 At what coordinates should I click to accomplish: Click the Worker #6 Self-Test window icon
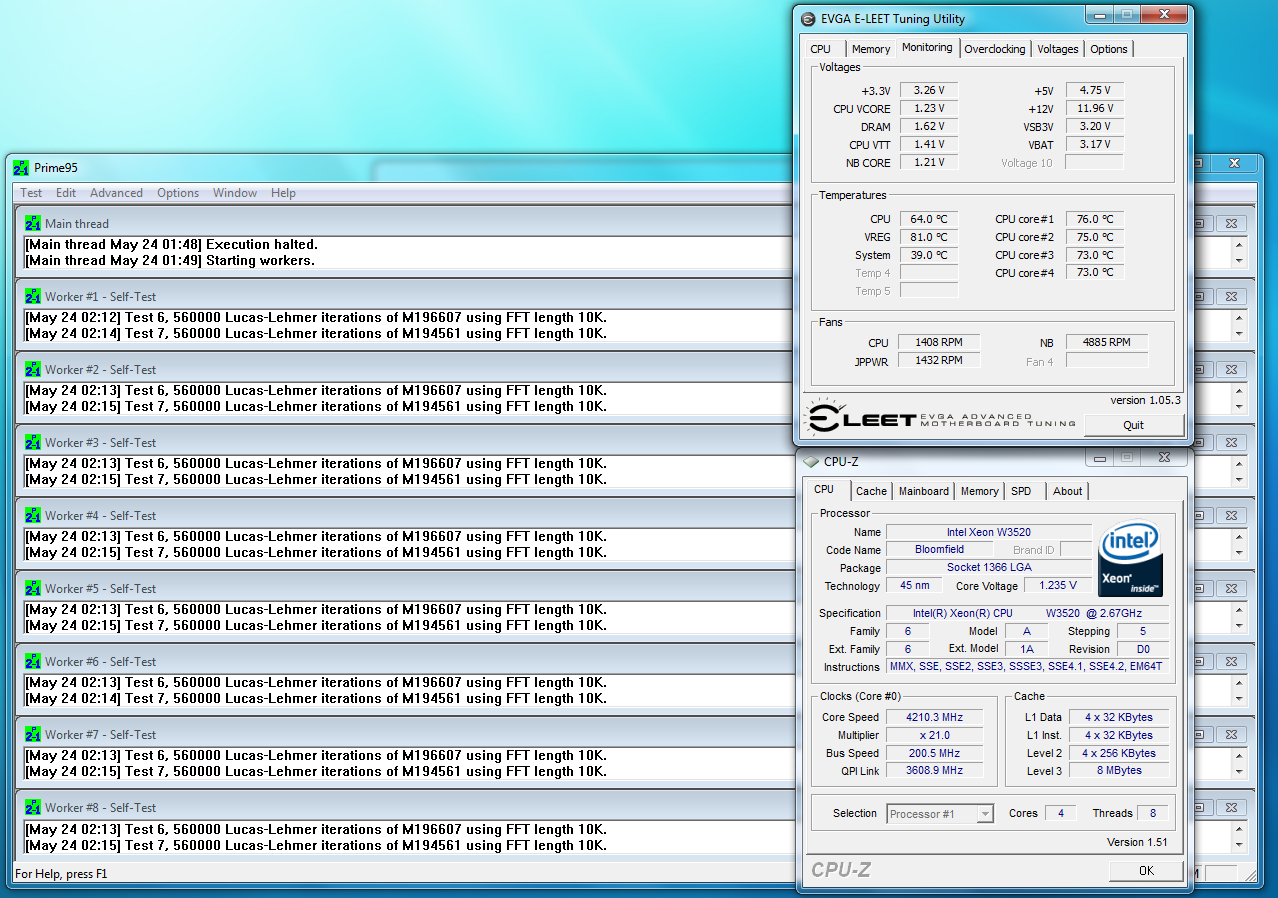point(33,661)
